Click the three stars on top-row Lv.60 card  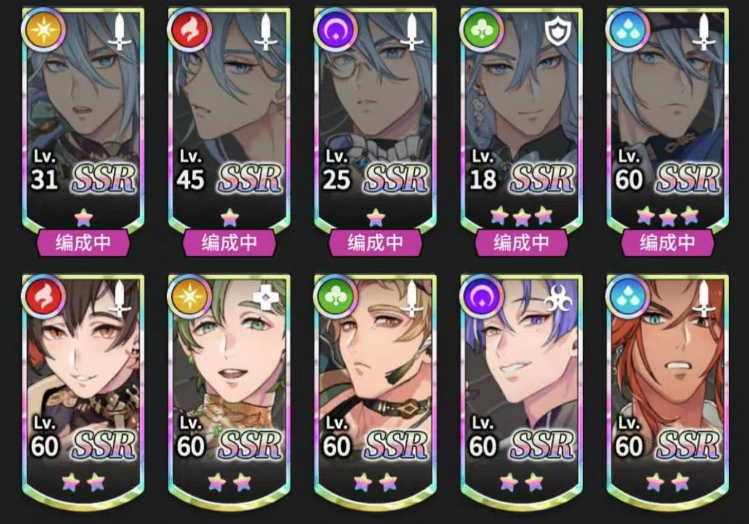click(x=667, y=216)
